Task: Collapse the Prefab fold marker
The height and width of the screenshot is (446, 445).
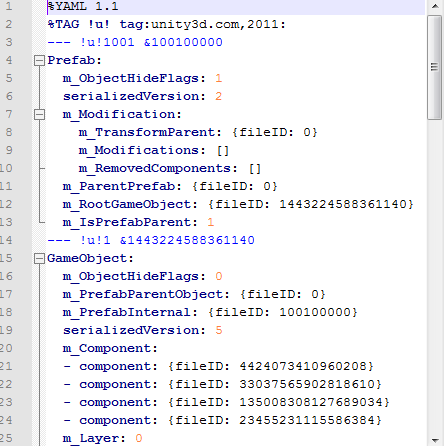Action: [x=39, y=60]
